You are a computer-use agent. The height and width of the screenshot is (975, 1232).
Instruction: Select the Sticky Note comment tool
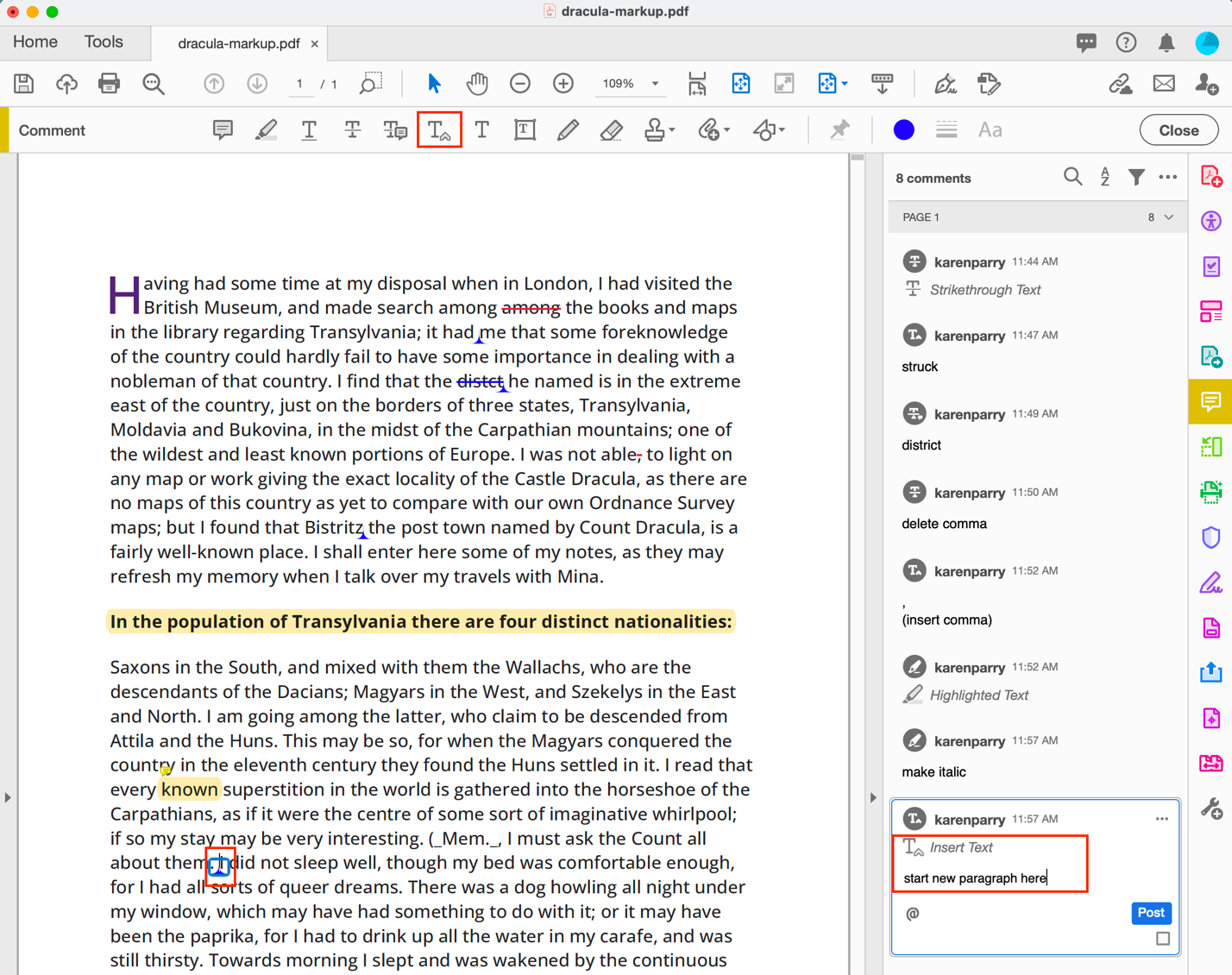click(x=223, y=130)
